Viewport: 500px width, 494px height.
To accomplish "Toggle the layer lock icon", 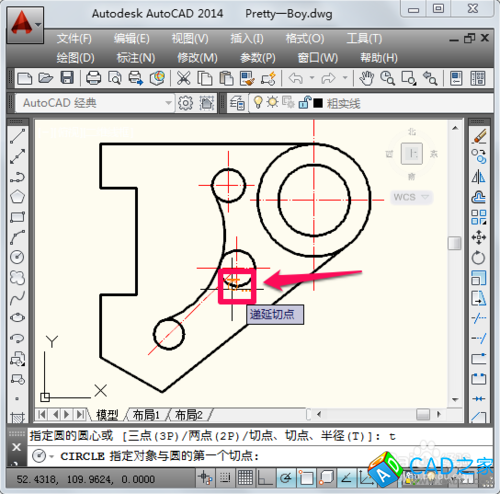I will tap(305, 103).
